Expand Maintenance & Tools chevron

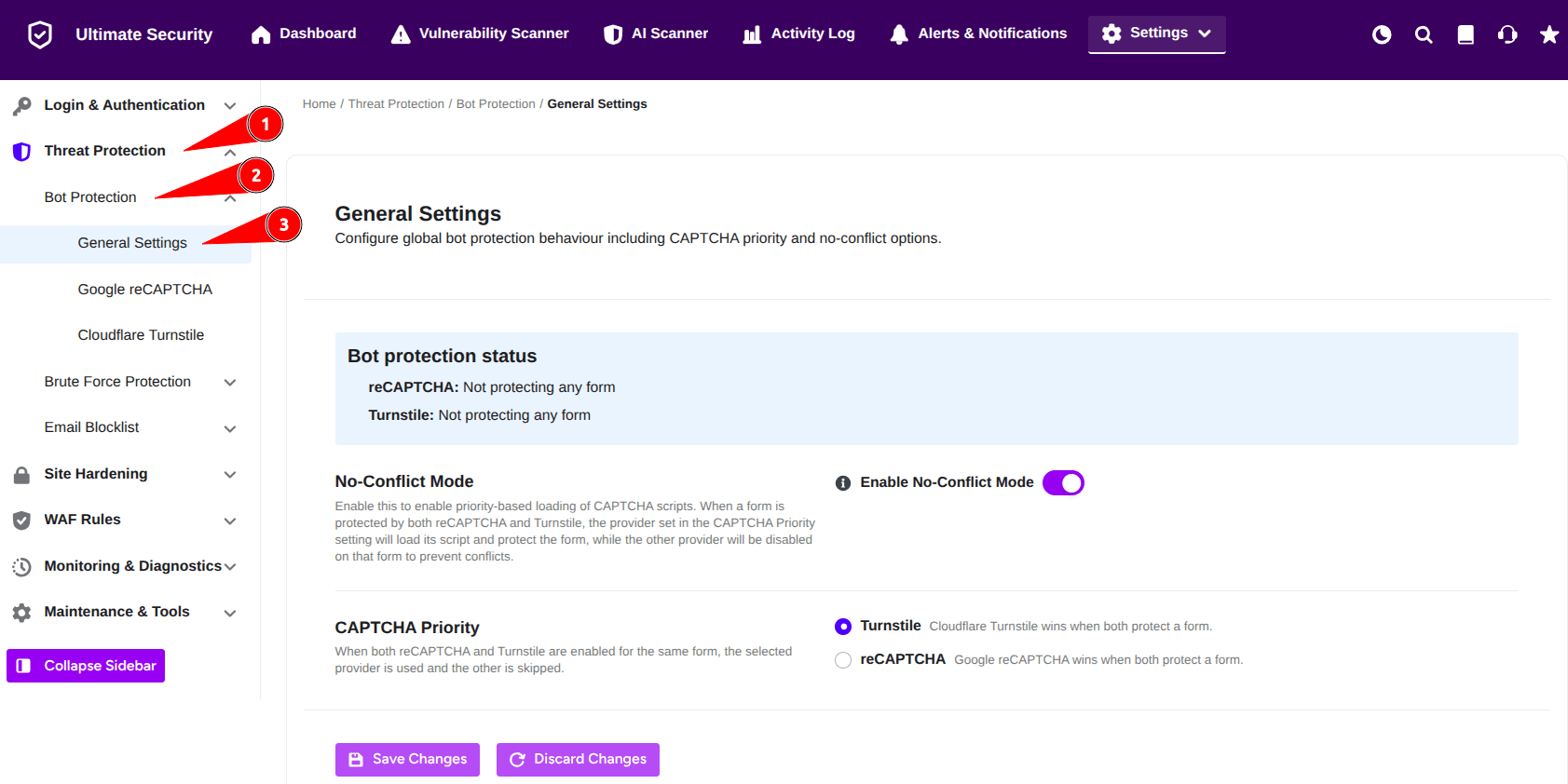coord(230,614)
